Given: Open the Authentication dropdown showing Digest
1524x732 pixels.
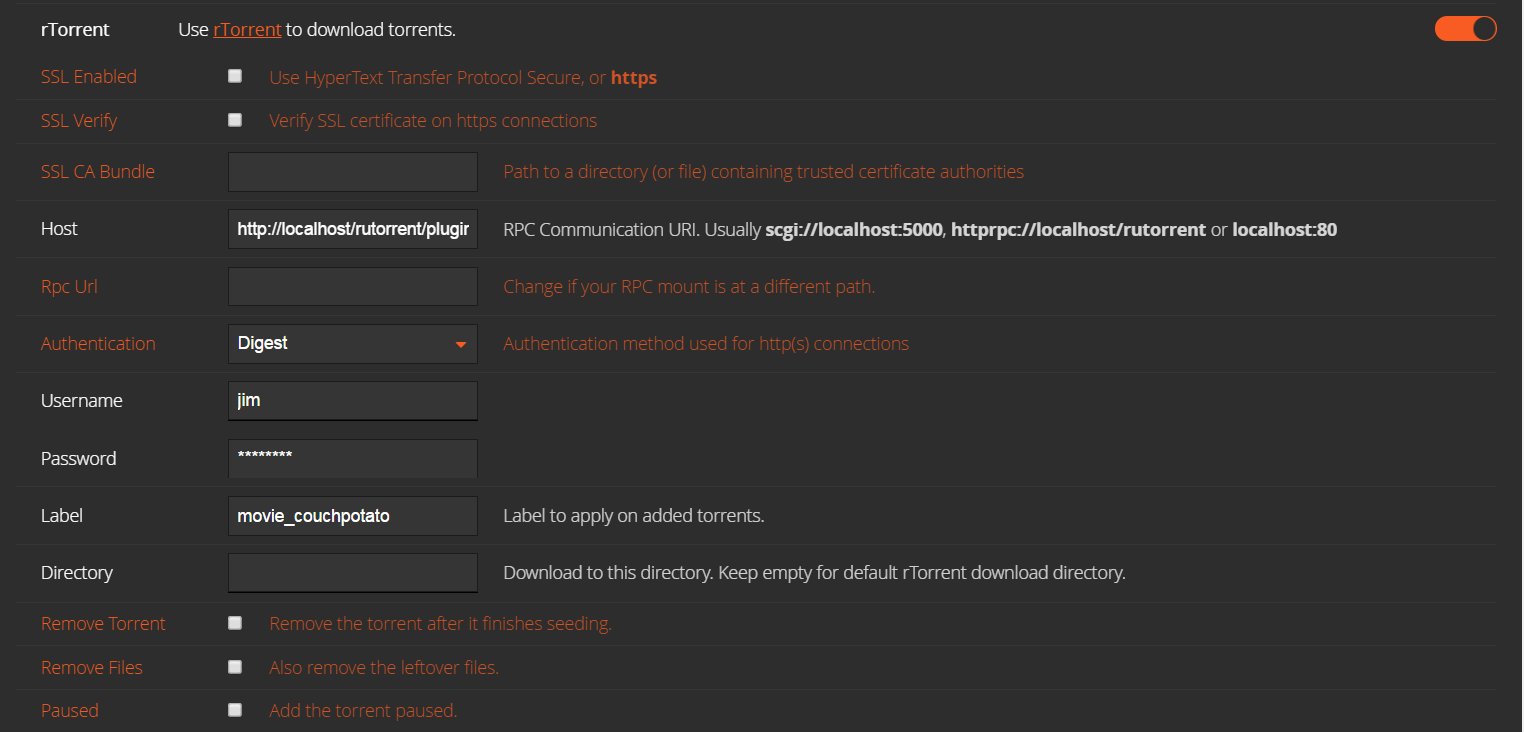Looking at the screenshot, I should coord(353,343).
